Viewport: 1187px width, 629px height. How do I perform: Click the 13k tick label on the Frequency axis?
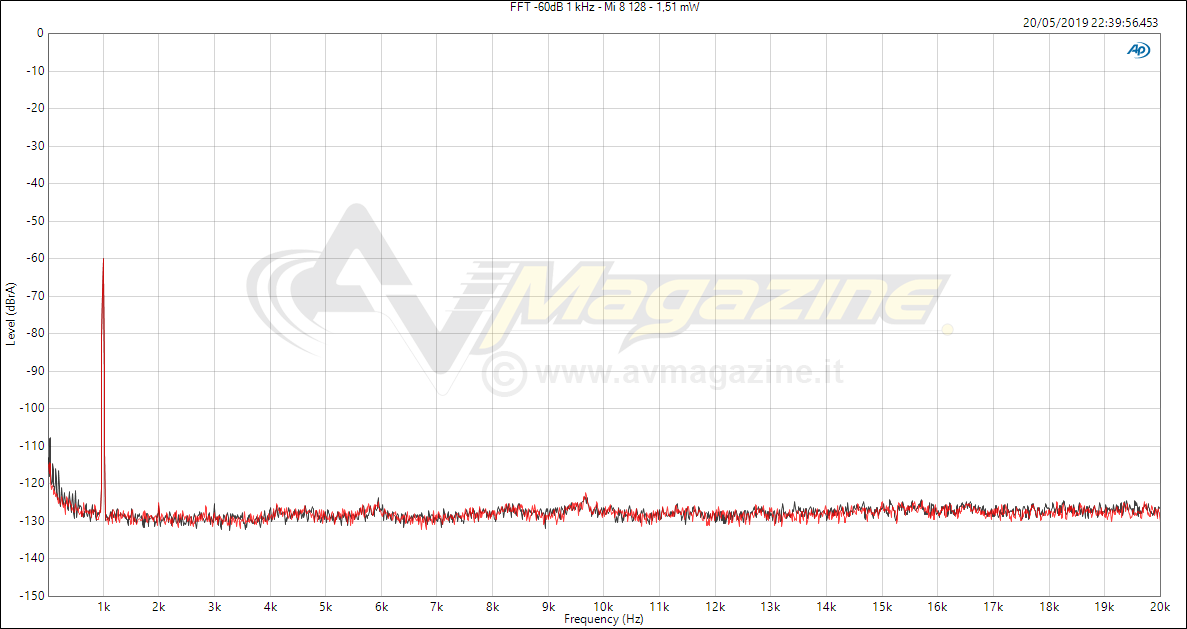coord(771,607)
